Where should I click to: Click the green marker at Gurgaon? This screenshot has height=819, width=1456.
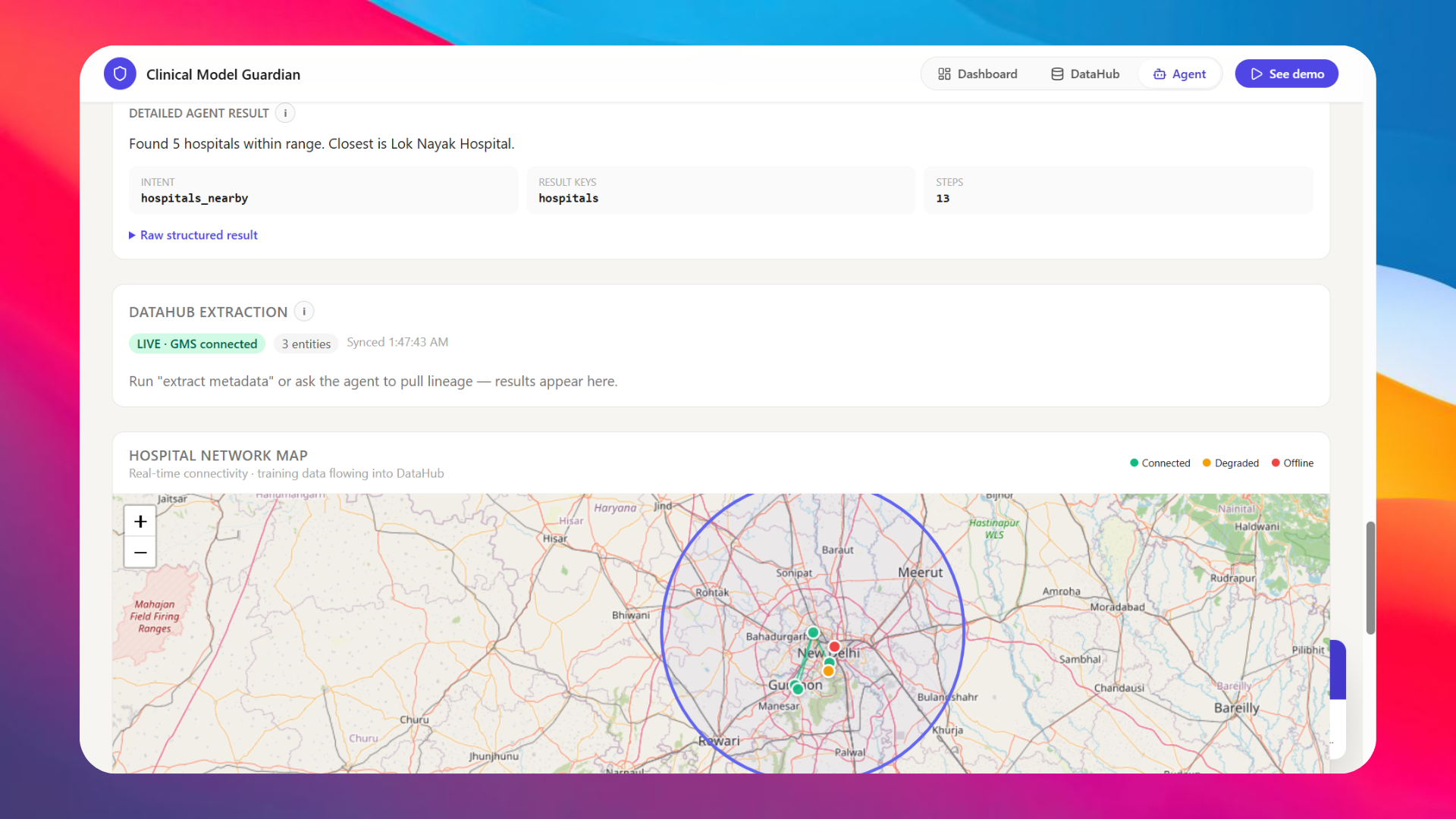(797, 689)
